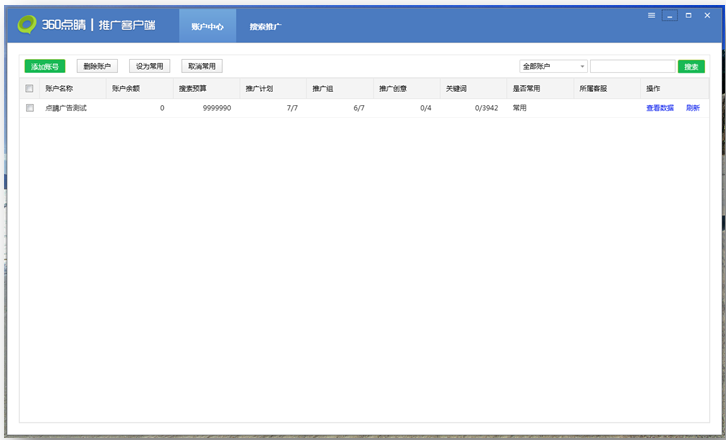Switch to the 账户中心 tab

pyautogui.click(x=207, y=26)
